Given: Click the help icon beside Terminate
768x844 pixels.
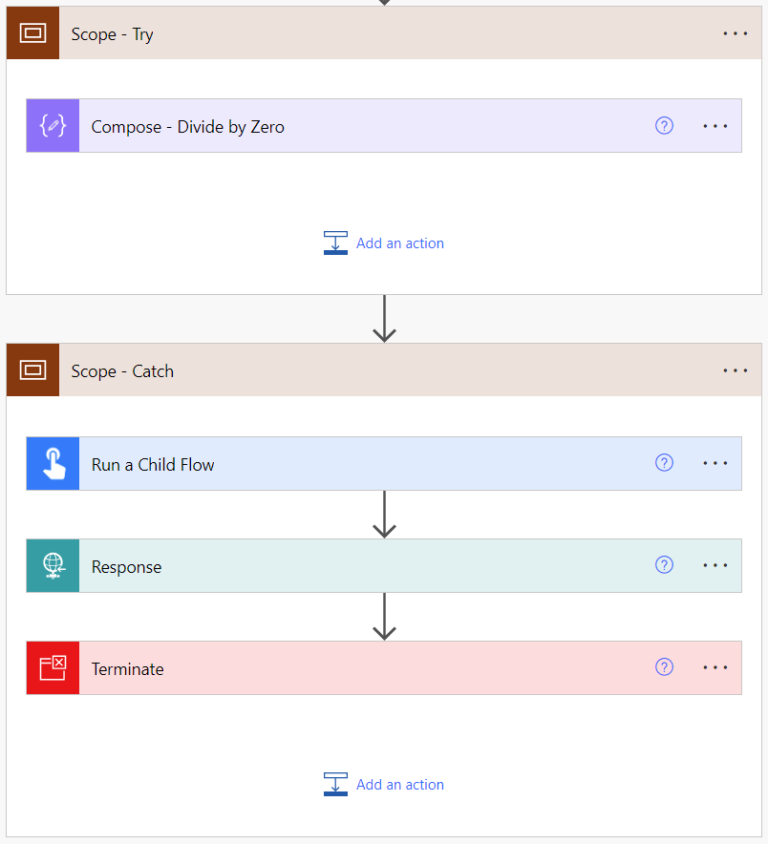Looking at the screenshot, I should coord(664,667).
